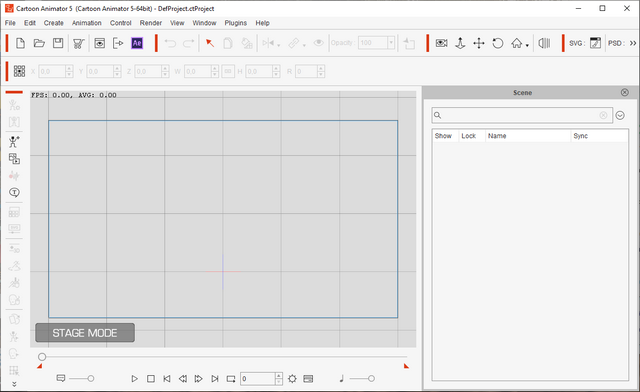Screen dimensions: 640x392
Task: Open the text bubble sidebar icon
Action: coord(14,192)
